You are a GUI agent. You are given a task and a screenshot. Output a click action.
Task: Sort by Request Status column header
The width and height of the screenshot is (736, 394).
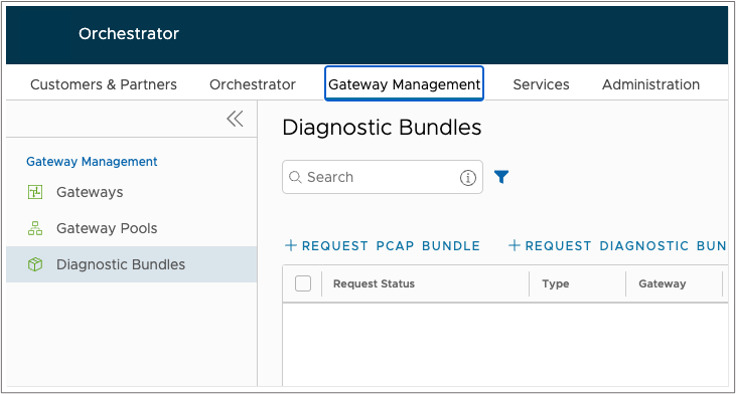tap(374, 284)
